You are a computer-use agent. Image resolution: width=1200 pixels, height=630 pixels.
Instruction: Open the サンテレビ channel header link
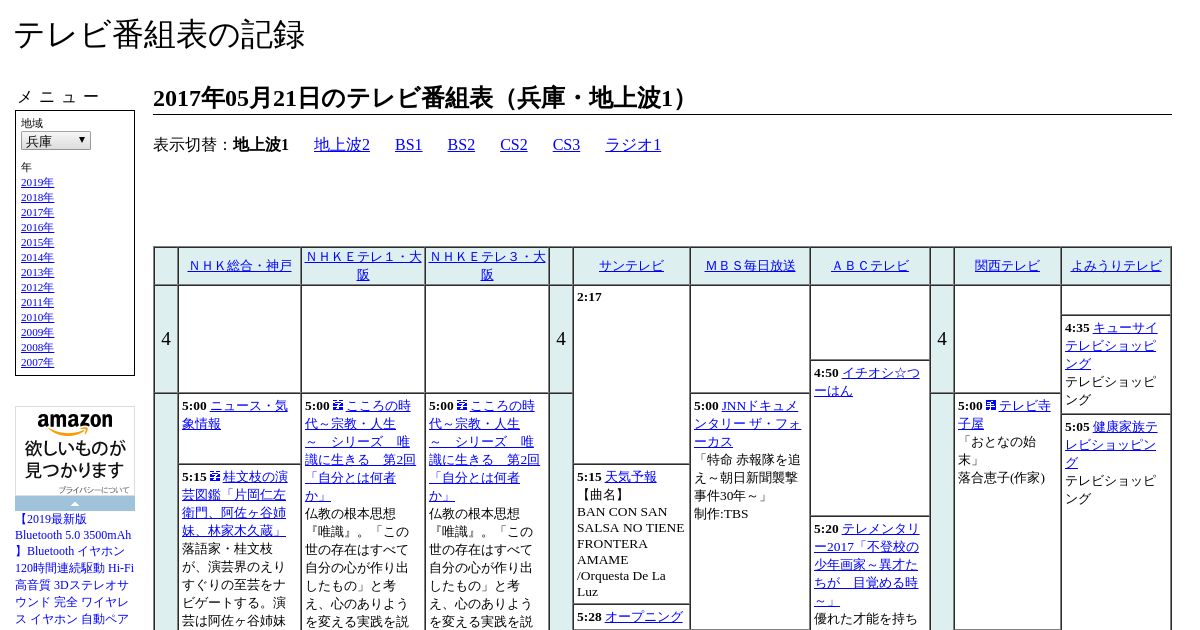tap(631, 266)
